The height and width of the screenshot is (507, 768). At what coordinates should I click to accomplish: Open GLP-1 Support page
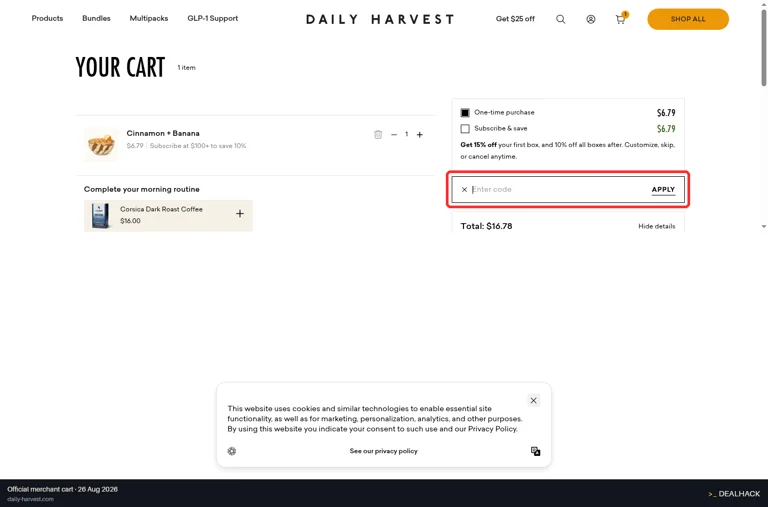(x=213, y=18)
